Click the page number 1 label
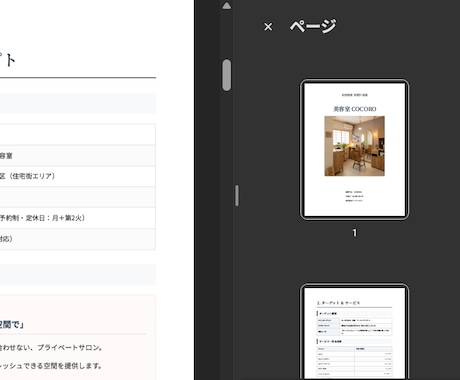This screenshot has width=460, height=380. pyautogui.click(x=354, y=233)
